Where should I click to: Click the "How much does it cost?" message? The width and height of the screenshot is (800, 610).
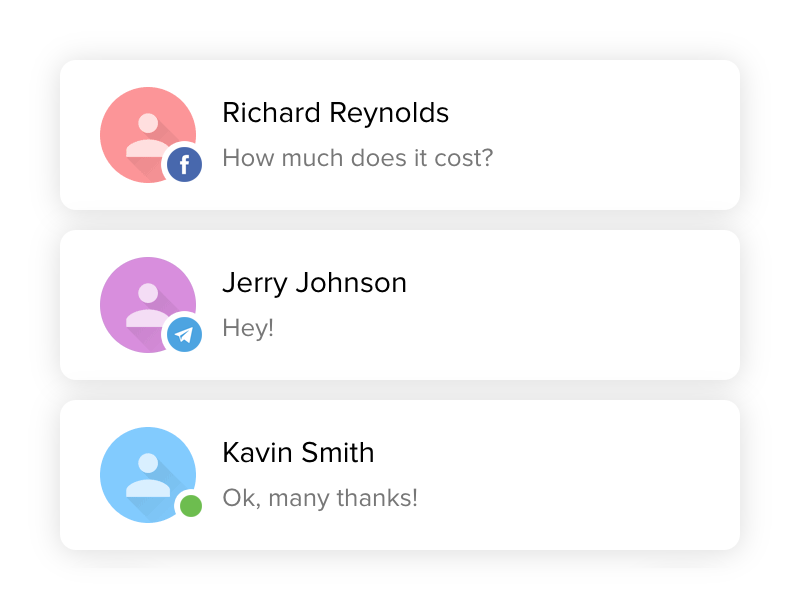pos(357,158)
